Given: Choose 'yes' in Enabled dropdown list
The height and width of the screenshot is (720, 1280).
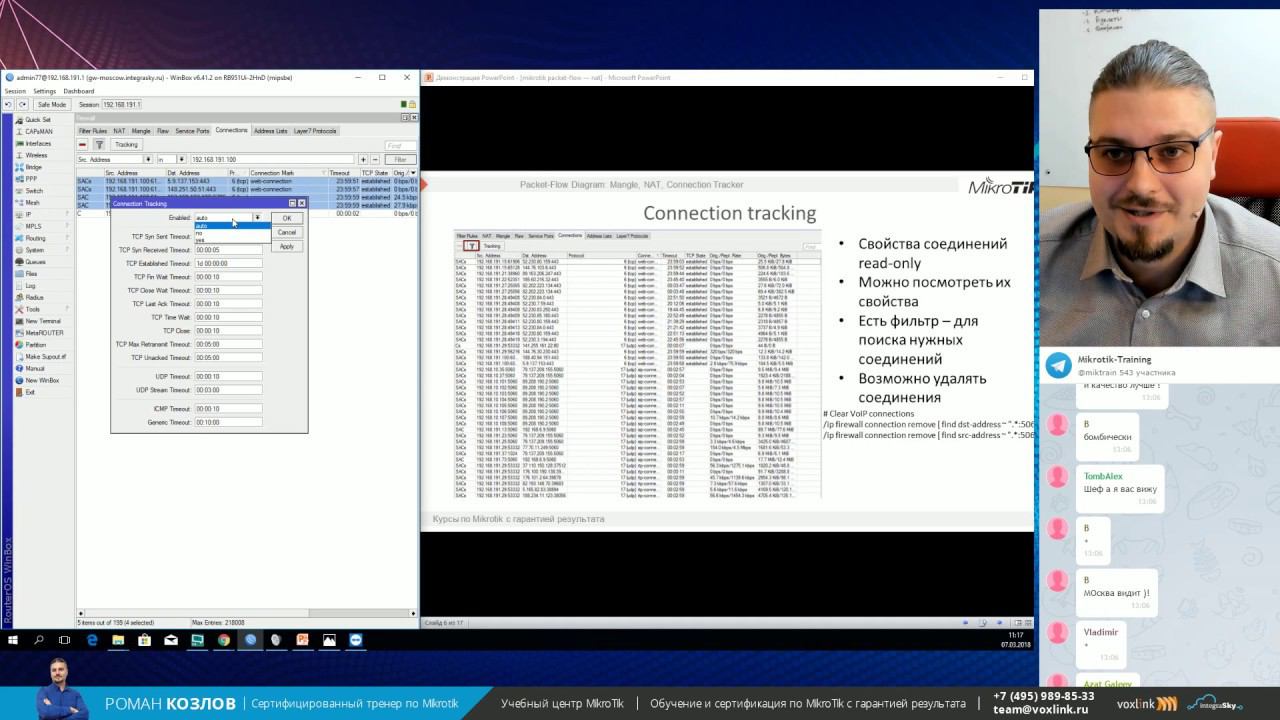Looking at the screenshot, I should click(x=232, y=240).
